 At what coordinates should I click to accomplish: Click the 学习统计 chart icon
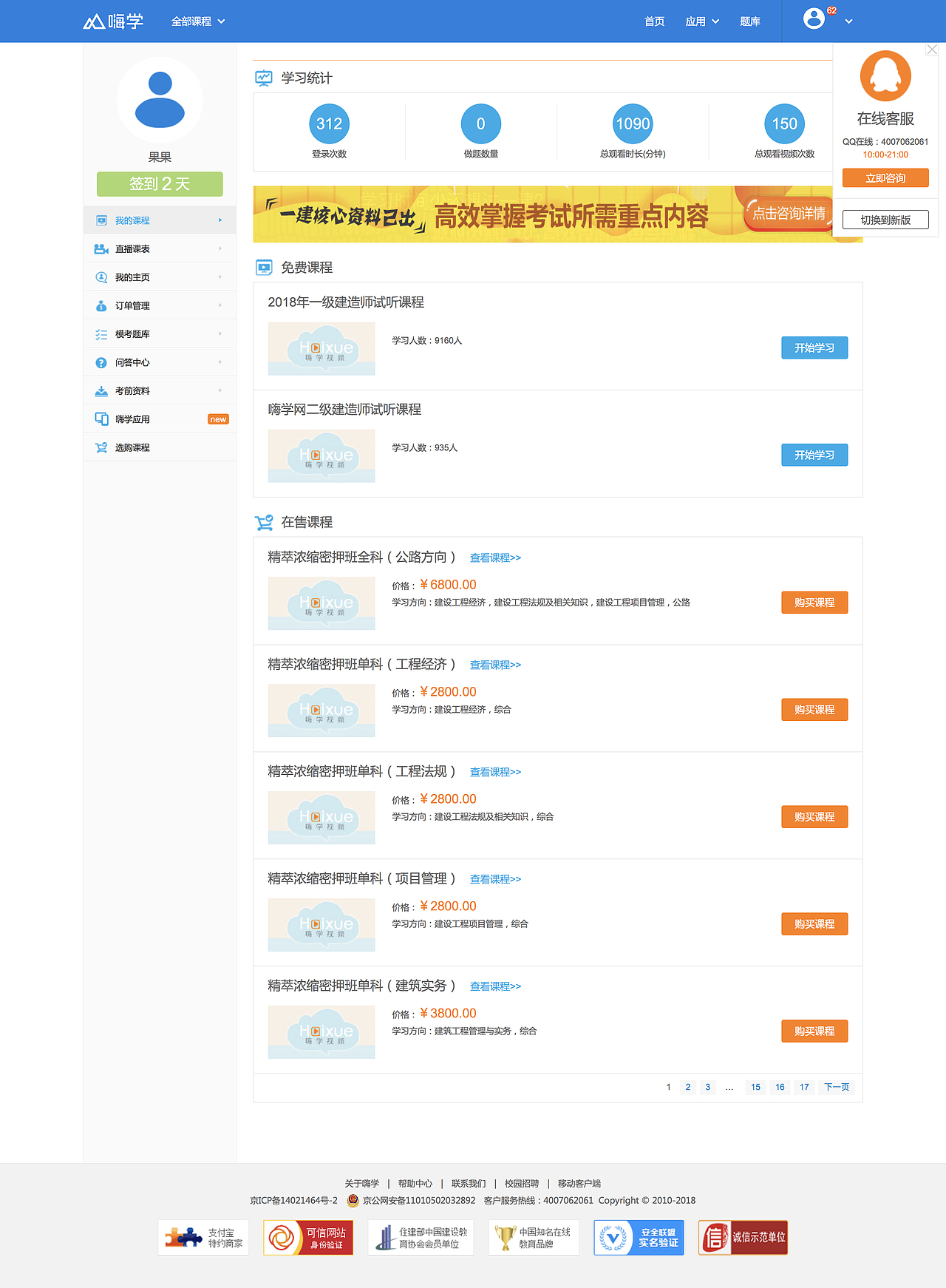point(263,78)
